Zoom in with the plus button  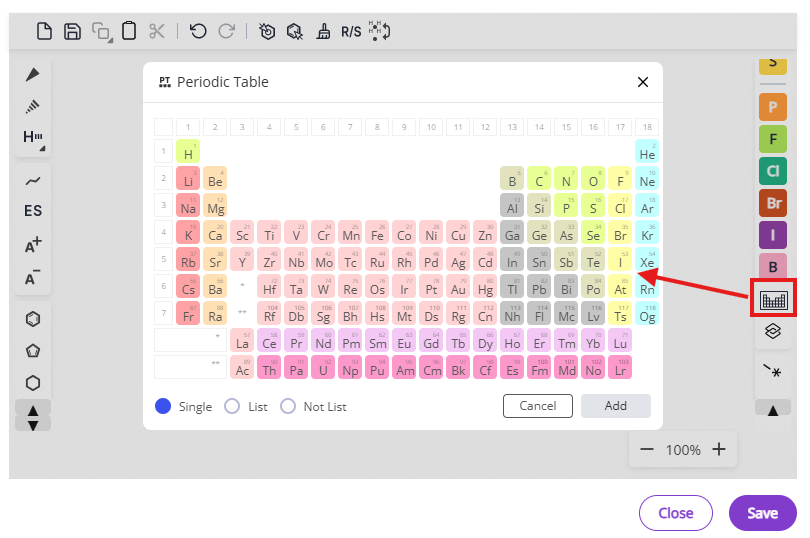pos(719,450)
